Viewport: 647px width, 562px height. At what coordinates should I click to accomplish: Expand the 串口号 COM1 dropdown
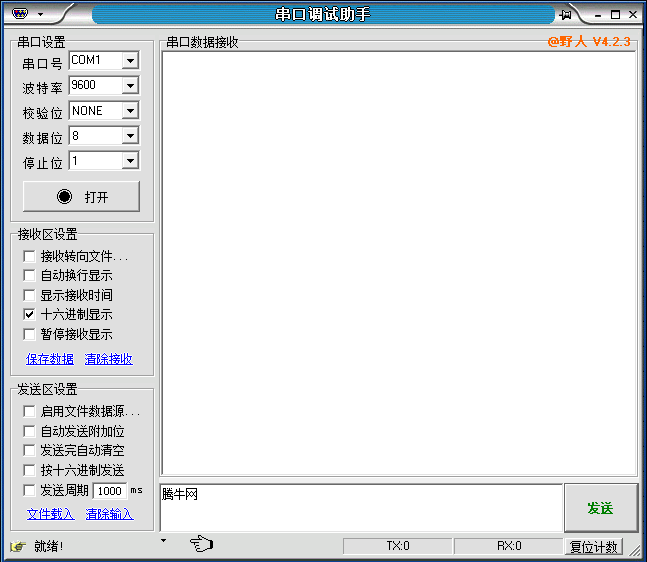[130, 61]
